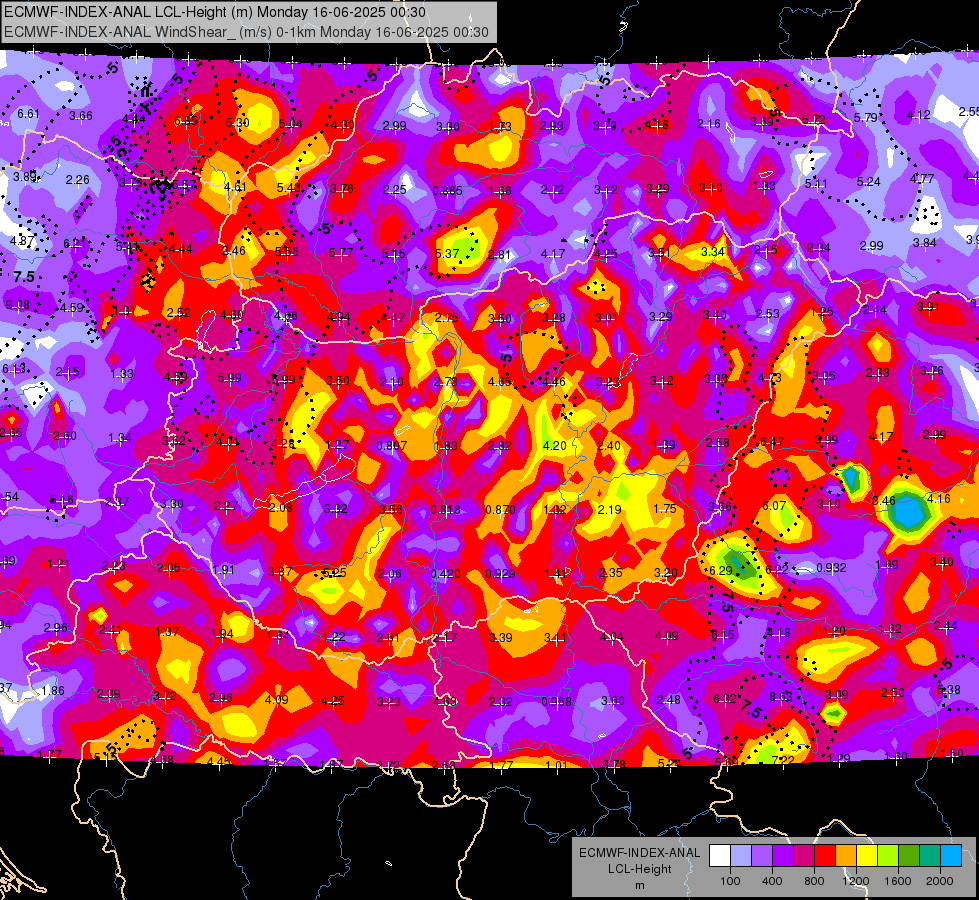979x900 pixels.
Task: Click the wind shear value 5.79
Action: pos(865,117)
